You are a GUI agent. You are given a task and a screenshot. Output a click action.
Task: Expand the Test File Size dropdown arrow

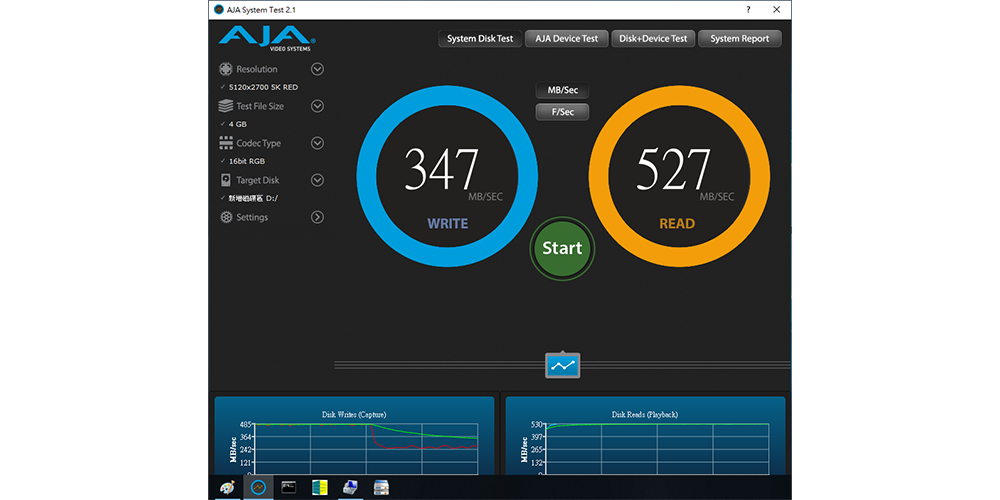(x=317, y=106)
